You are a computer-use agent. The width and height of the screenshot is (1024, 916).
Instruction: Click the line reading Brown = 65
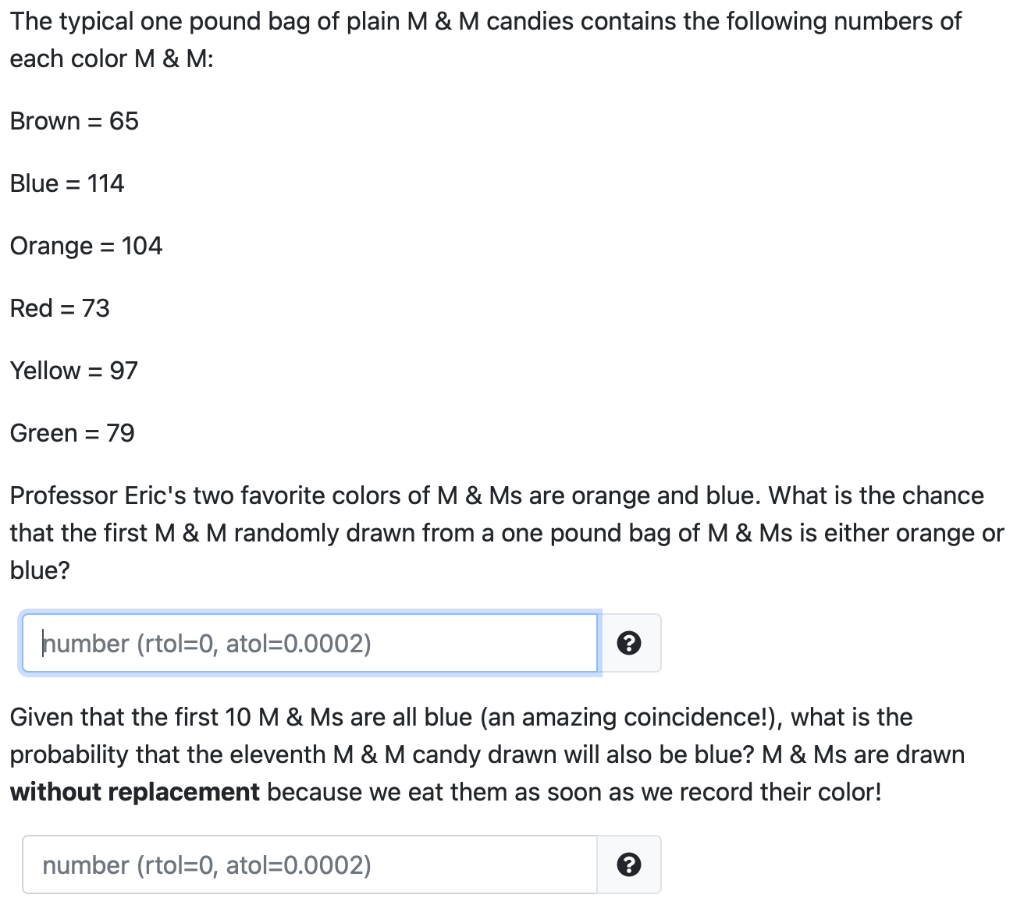click(x=74, y=121)
